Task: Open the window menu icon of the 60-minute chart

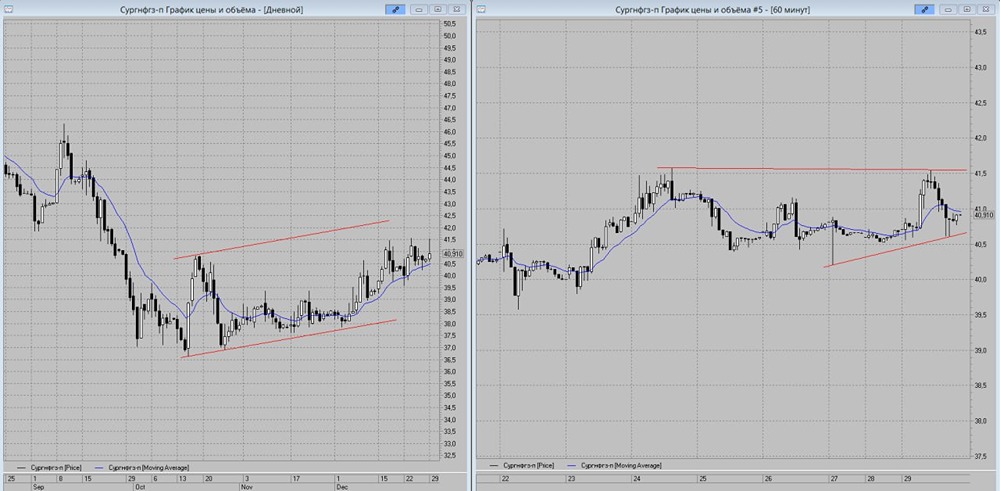Action: click(481, 9)
